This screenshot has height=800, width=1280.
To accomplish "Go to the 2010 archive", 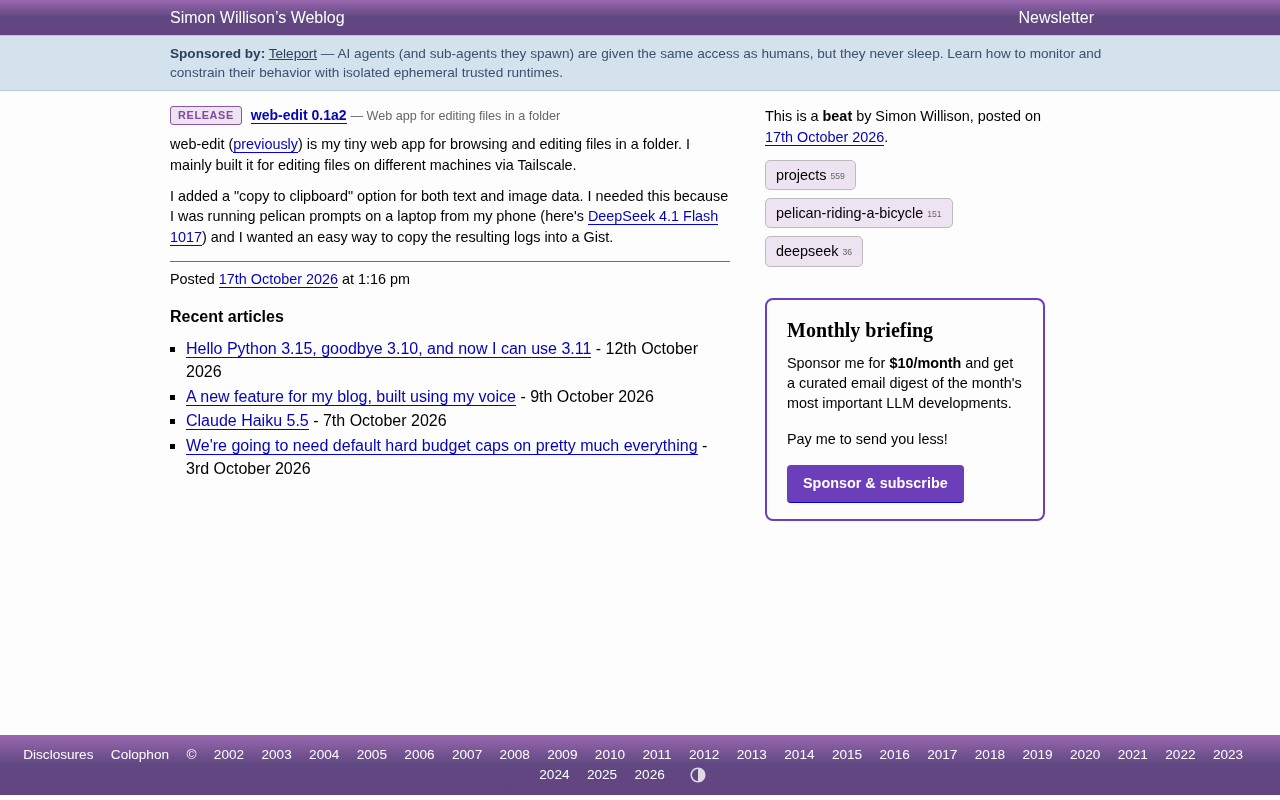I will pos(610,755).
